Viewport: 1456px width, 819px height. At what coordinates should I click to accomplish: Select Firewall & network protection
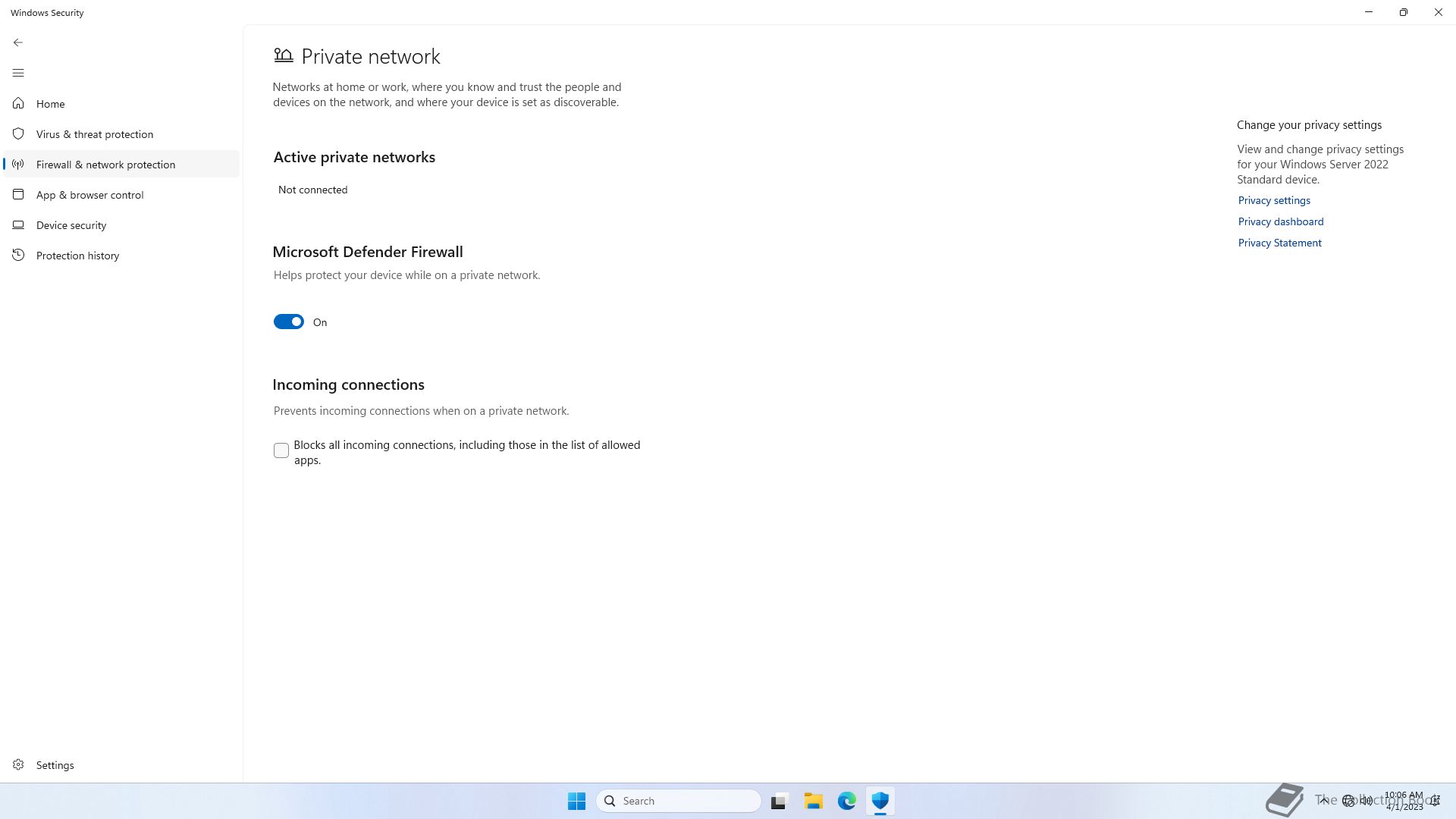coord(121,164)
